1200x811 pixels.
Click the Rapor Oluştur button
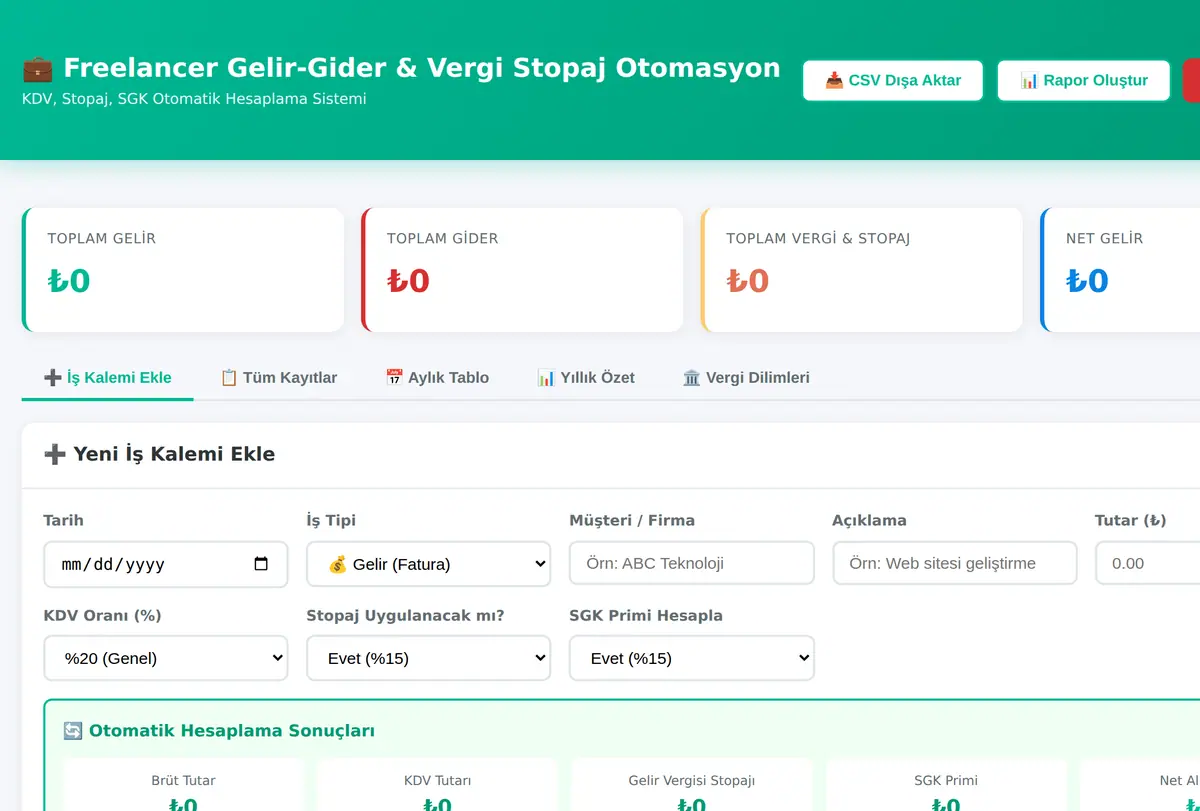[x=1083, y=80]
